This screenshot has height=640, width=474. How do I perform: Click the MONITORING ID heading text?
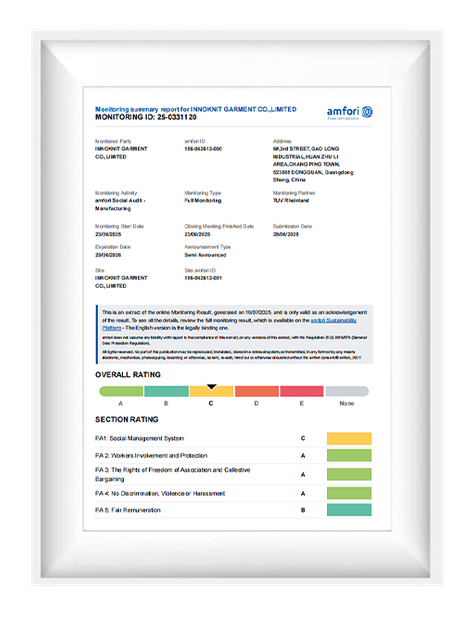[146, 117]
